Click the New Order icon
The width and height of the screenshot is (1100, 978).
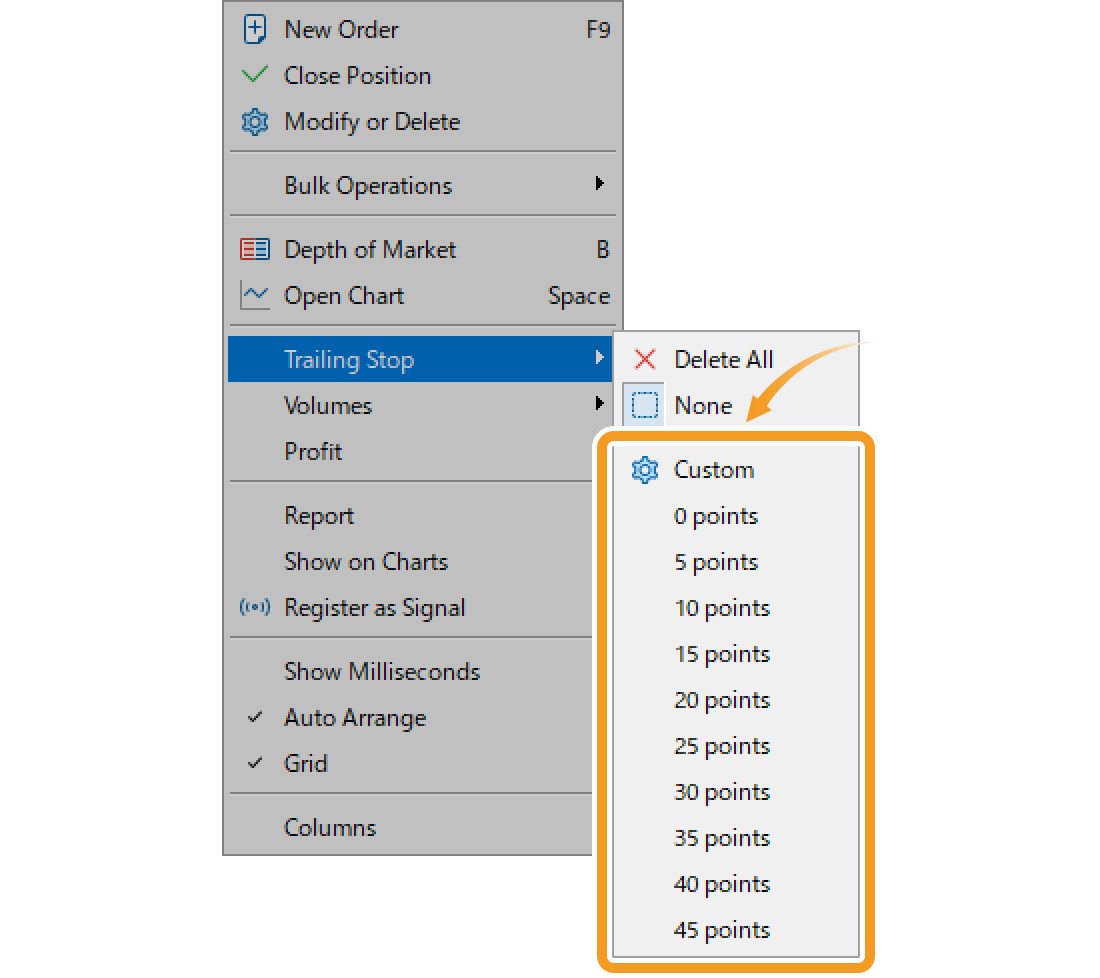(255, 29)
